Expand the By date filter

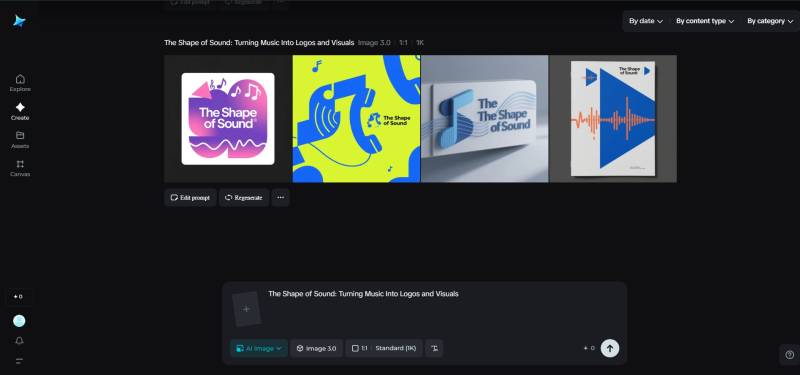point(646,21)
